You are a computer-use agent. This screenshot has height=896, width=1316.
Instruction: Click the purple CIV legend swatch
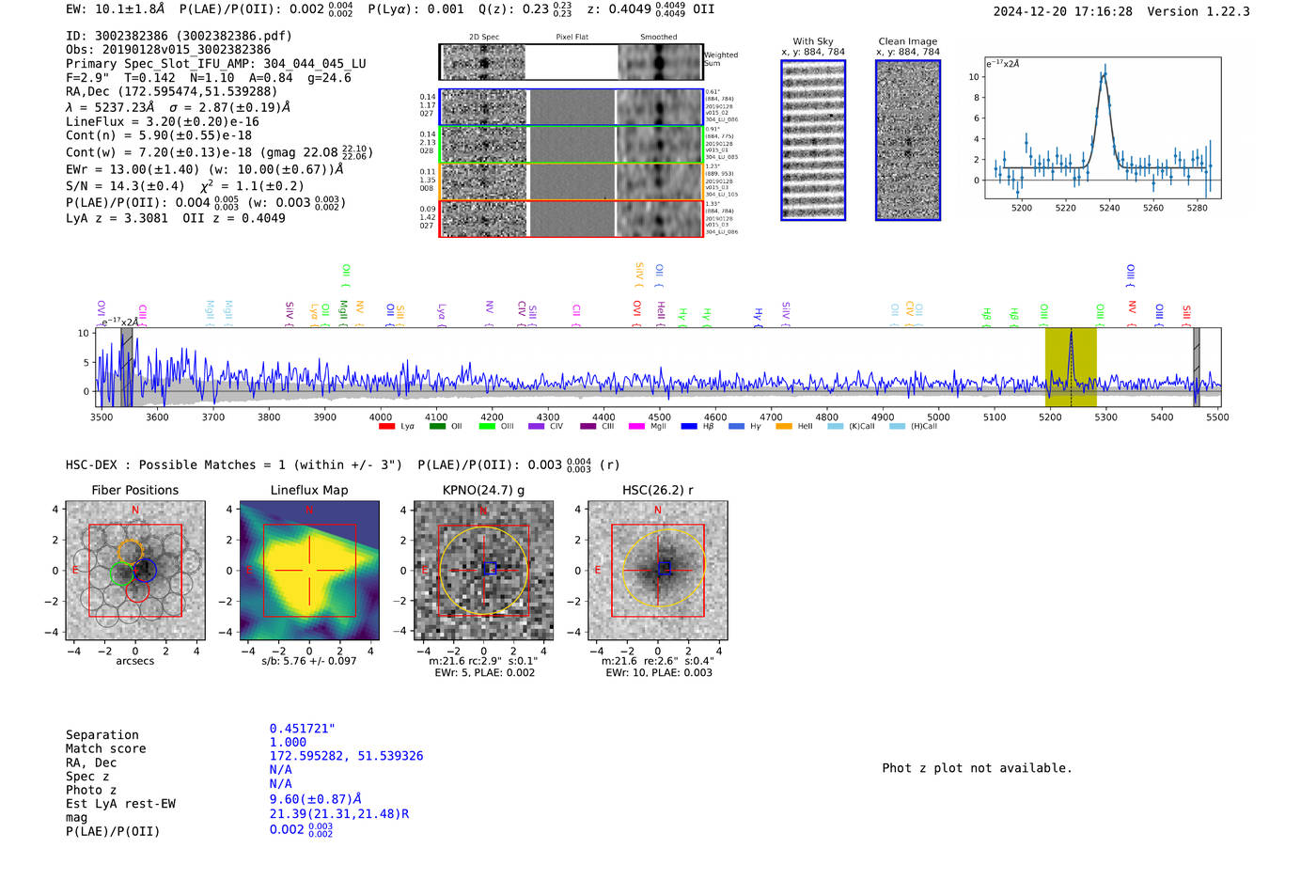click(537, 427)
